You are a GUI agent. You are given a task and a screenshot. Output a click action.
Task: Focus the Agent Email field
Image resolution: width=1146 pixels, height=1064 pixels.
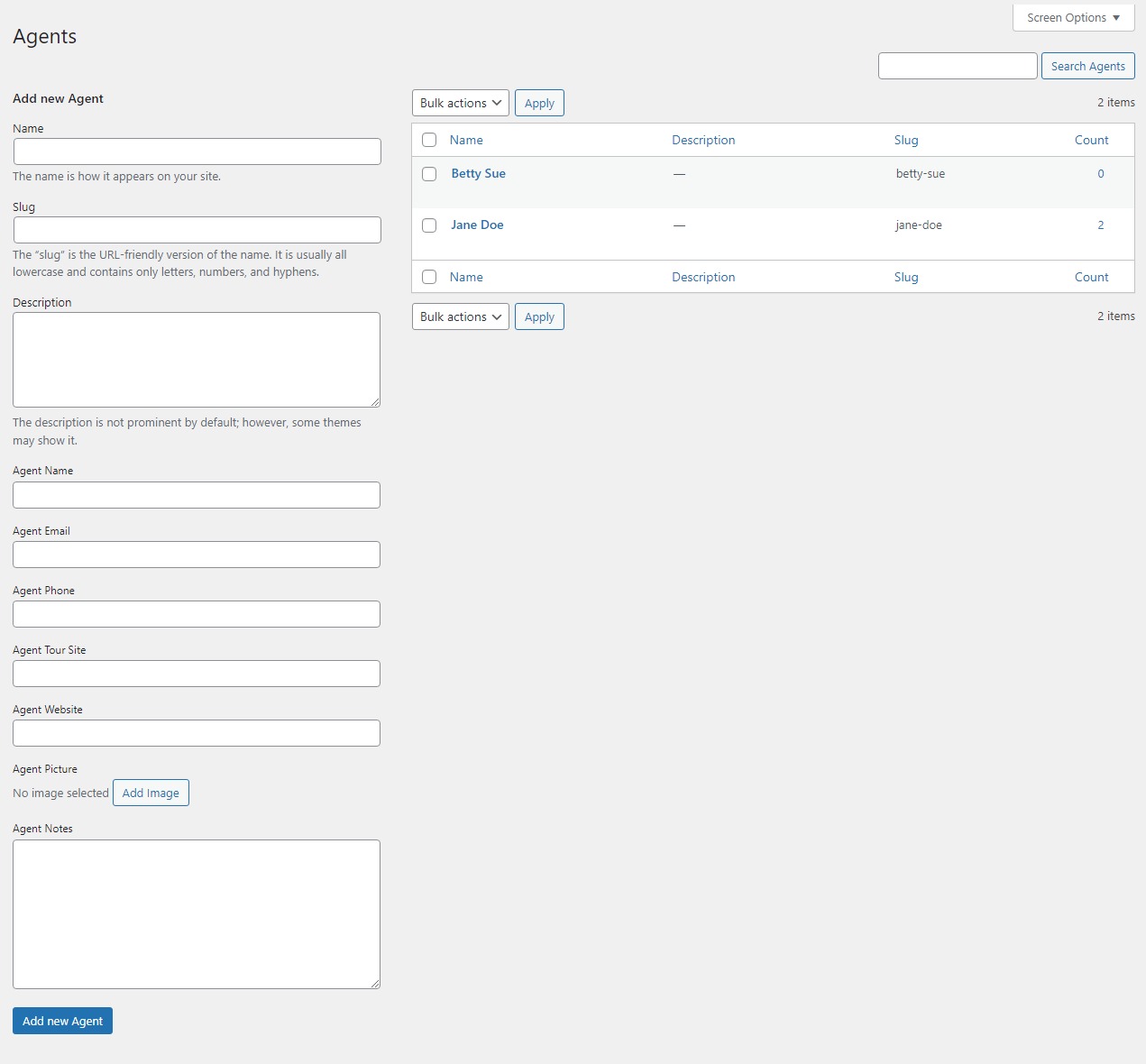[x=197, y=555]
